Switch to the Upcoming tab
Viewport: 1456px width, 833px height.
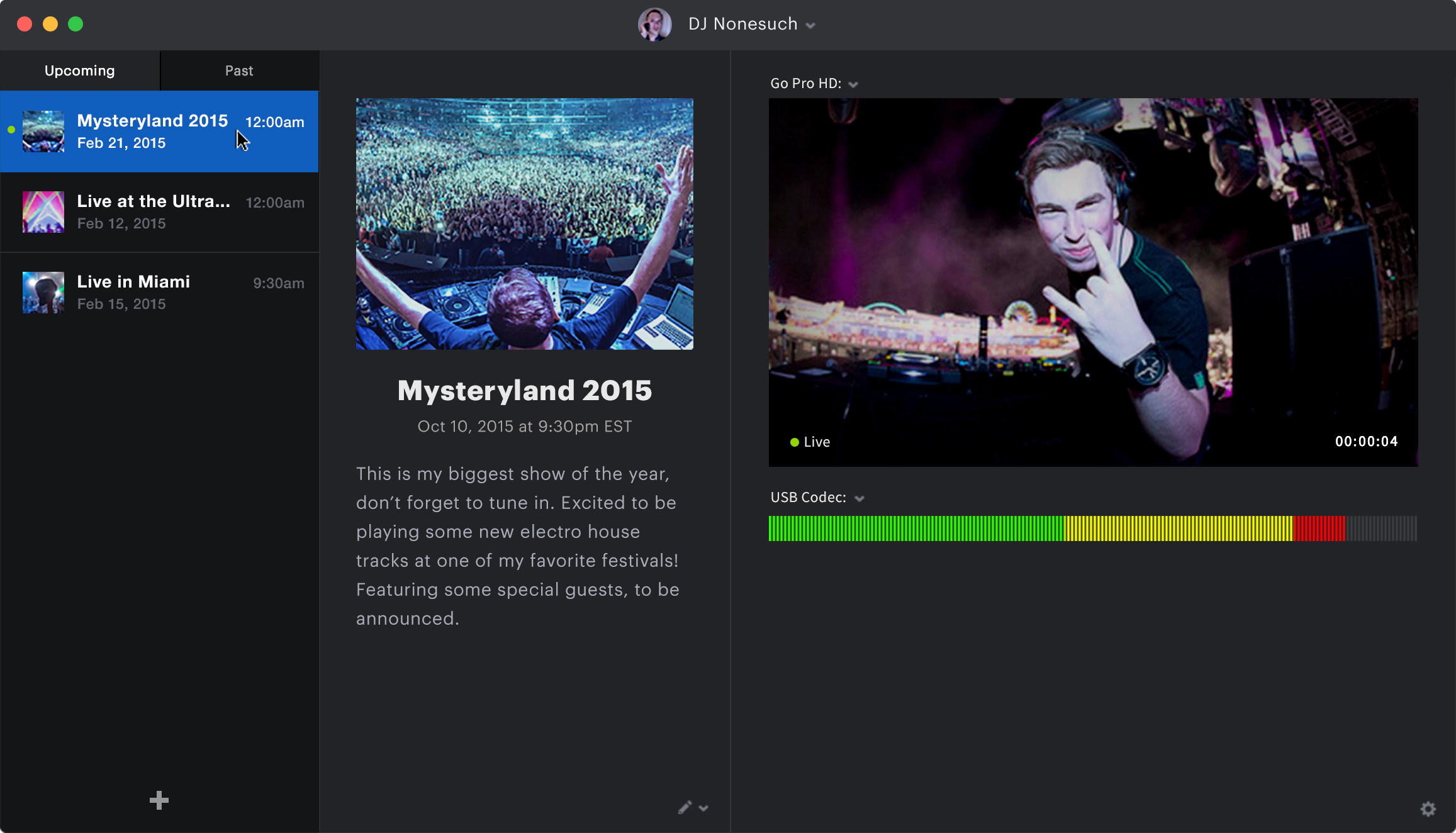pyautogui.click(x=80, y=70)
